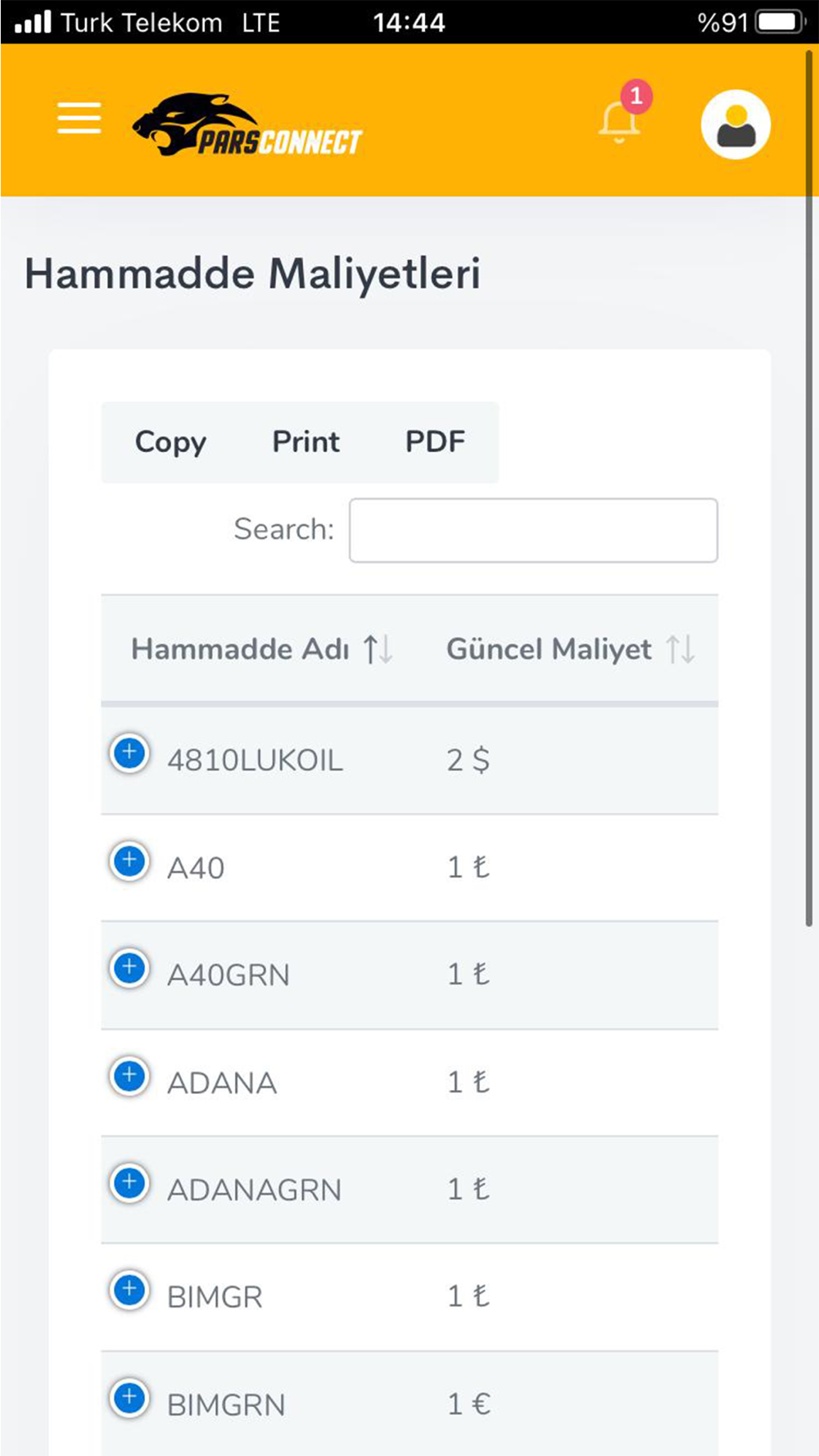
Task: Focus the Search input field
Action: coord(533,531)
